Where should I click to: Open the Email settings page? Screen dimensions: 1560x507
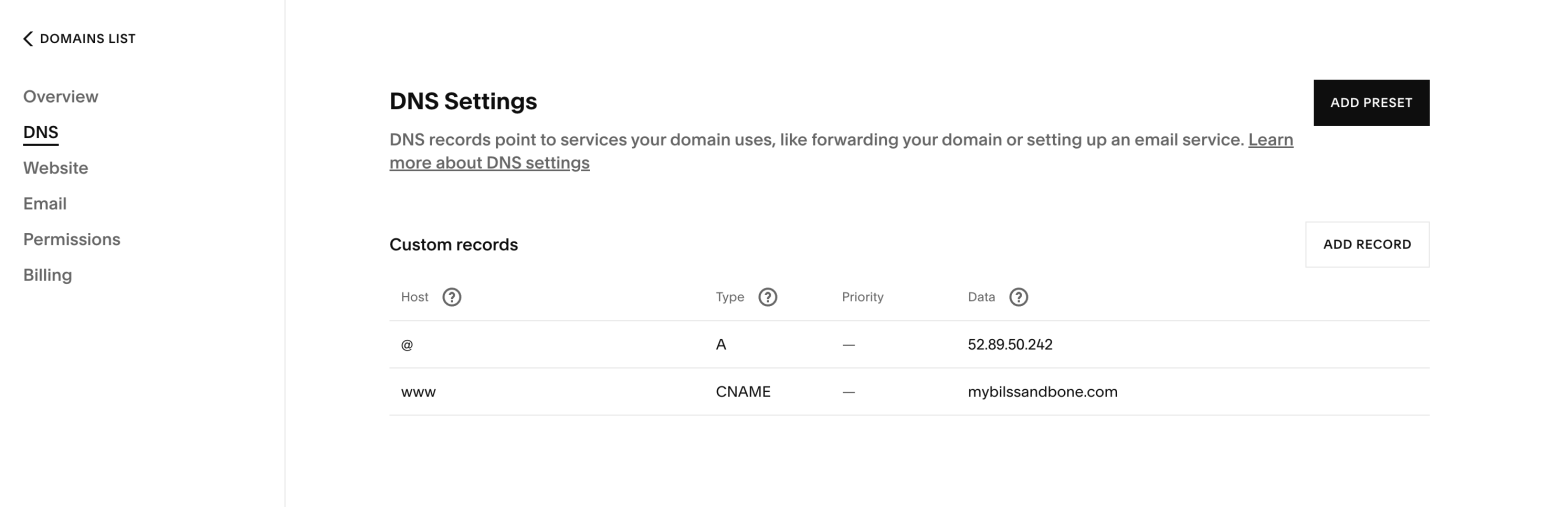(45, 204)
